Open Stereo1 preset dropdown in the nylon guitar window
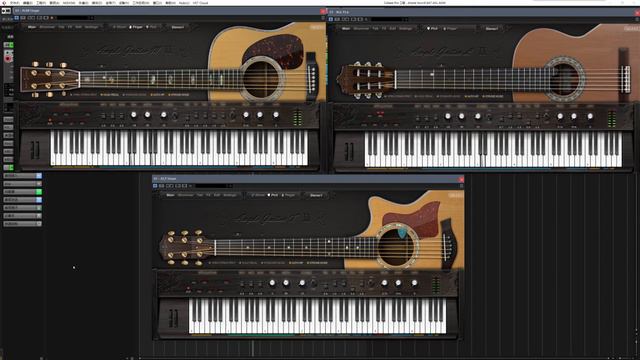640x360 pixels. tap(492, 29)
